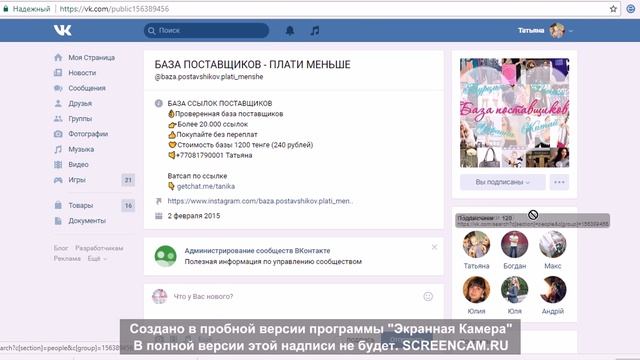
Task: Open subscriber Татьяна avatar
Action: coord(476,244)
